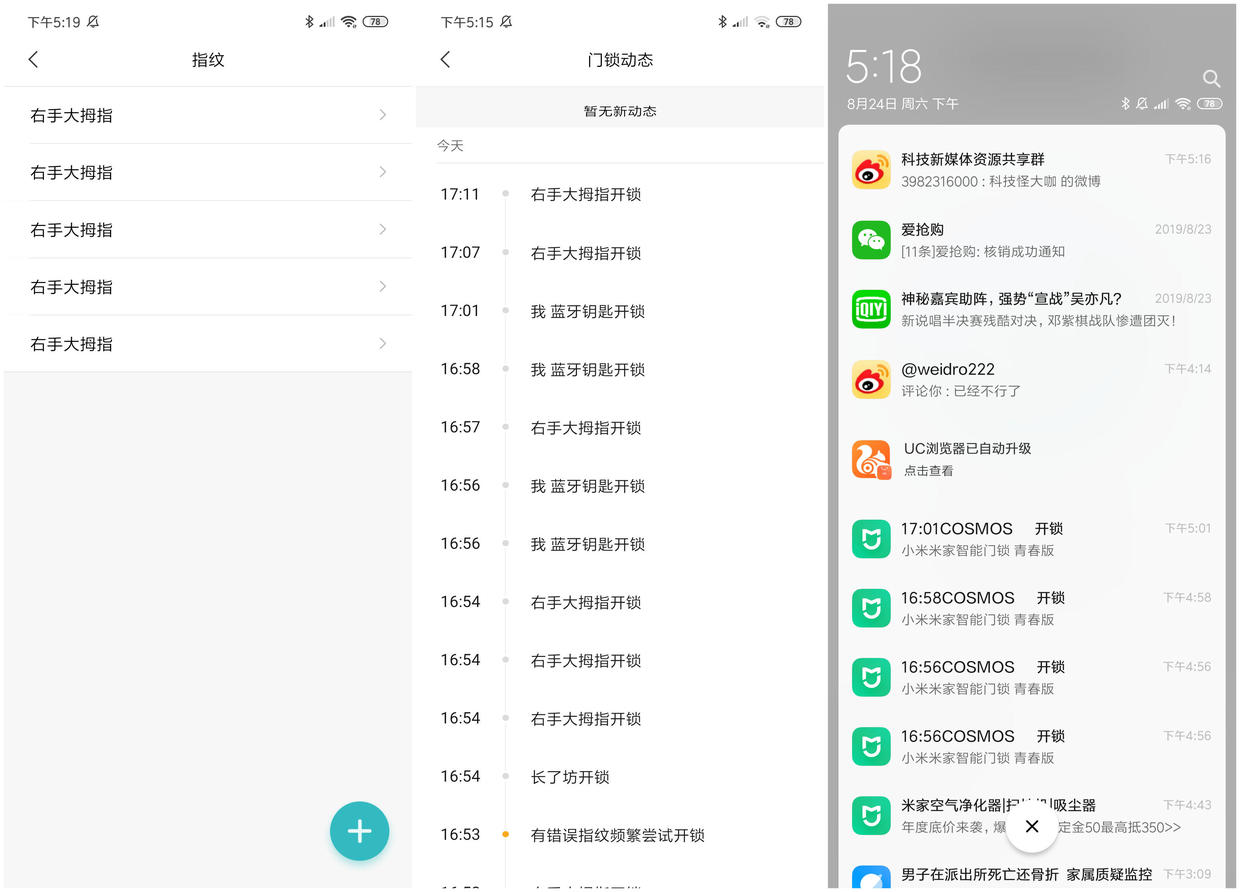Tap Mi Home icon for 17:01COSMOS notification
1240x892 pixels.
871,539
